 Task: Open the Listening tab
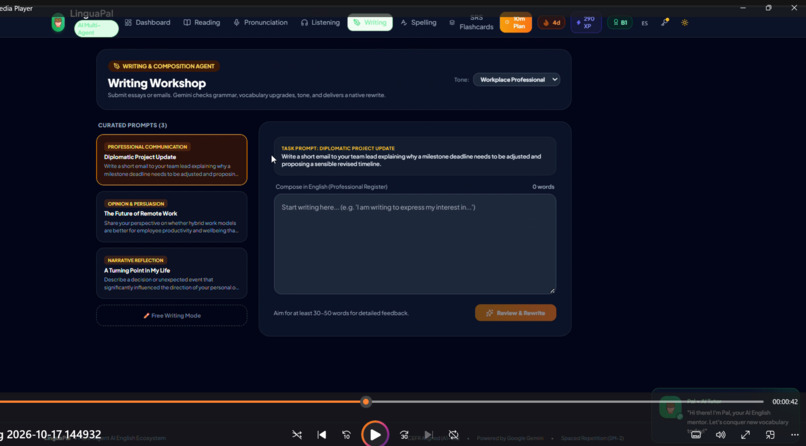click(x=320, y=23)
